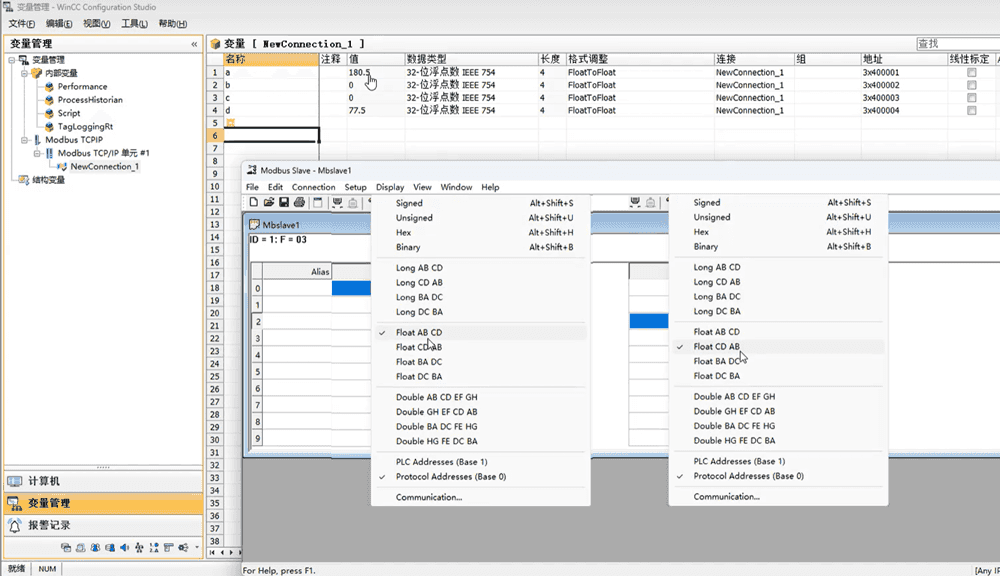The height and width of the screenshot is (576, 1000).
Task: Open 报警记录 bell navigation item
Action: click(48, 525)
